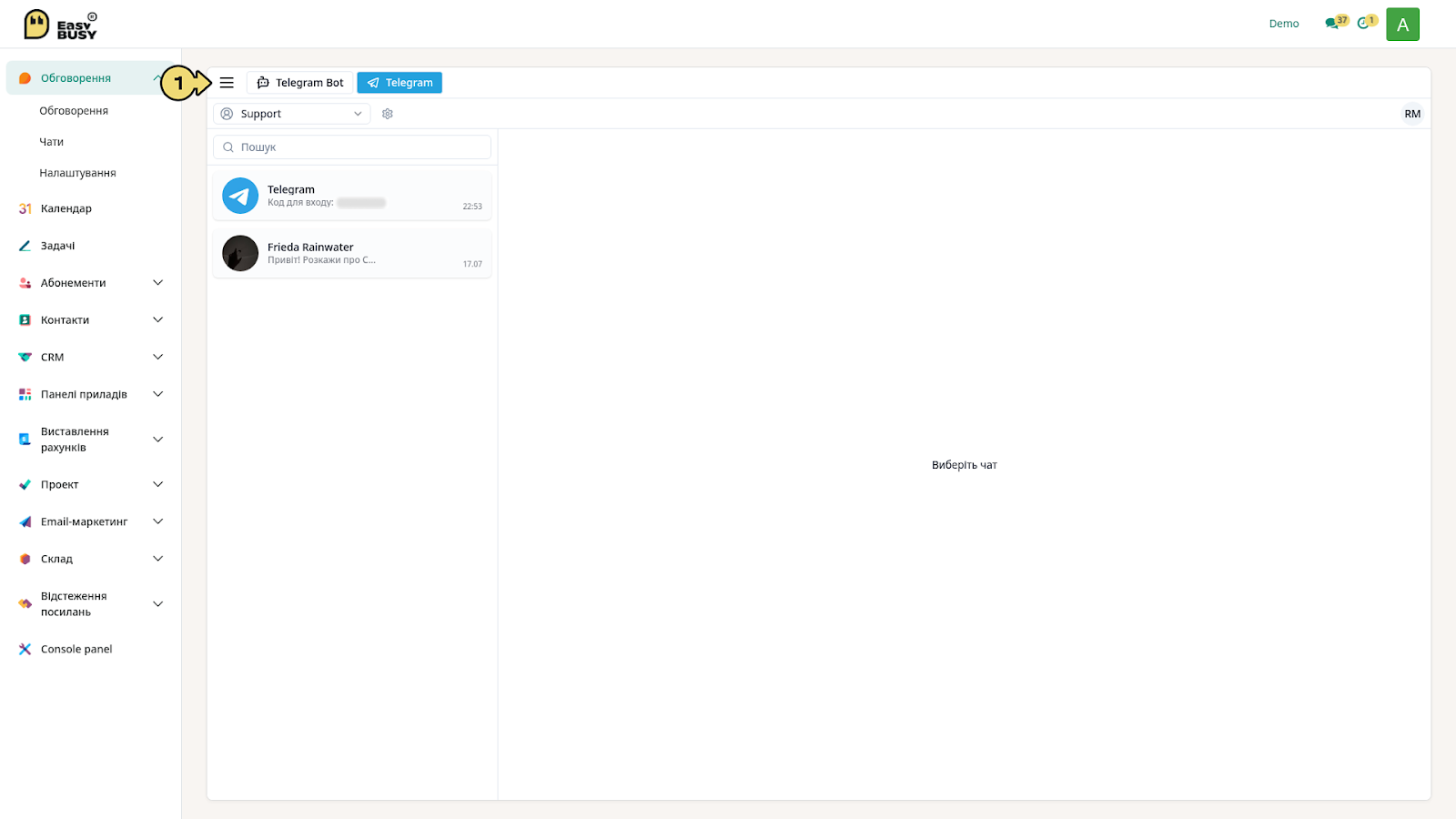
Task: Expand the Відстеження посилань chevron
Action: click(158, 604)
